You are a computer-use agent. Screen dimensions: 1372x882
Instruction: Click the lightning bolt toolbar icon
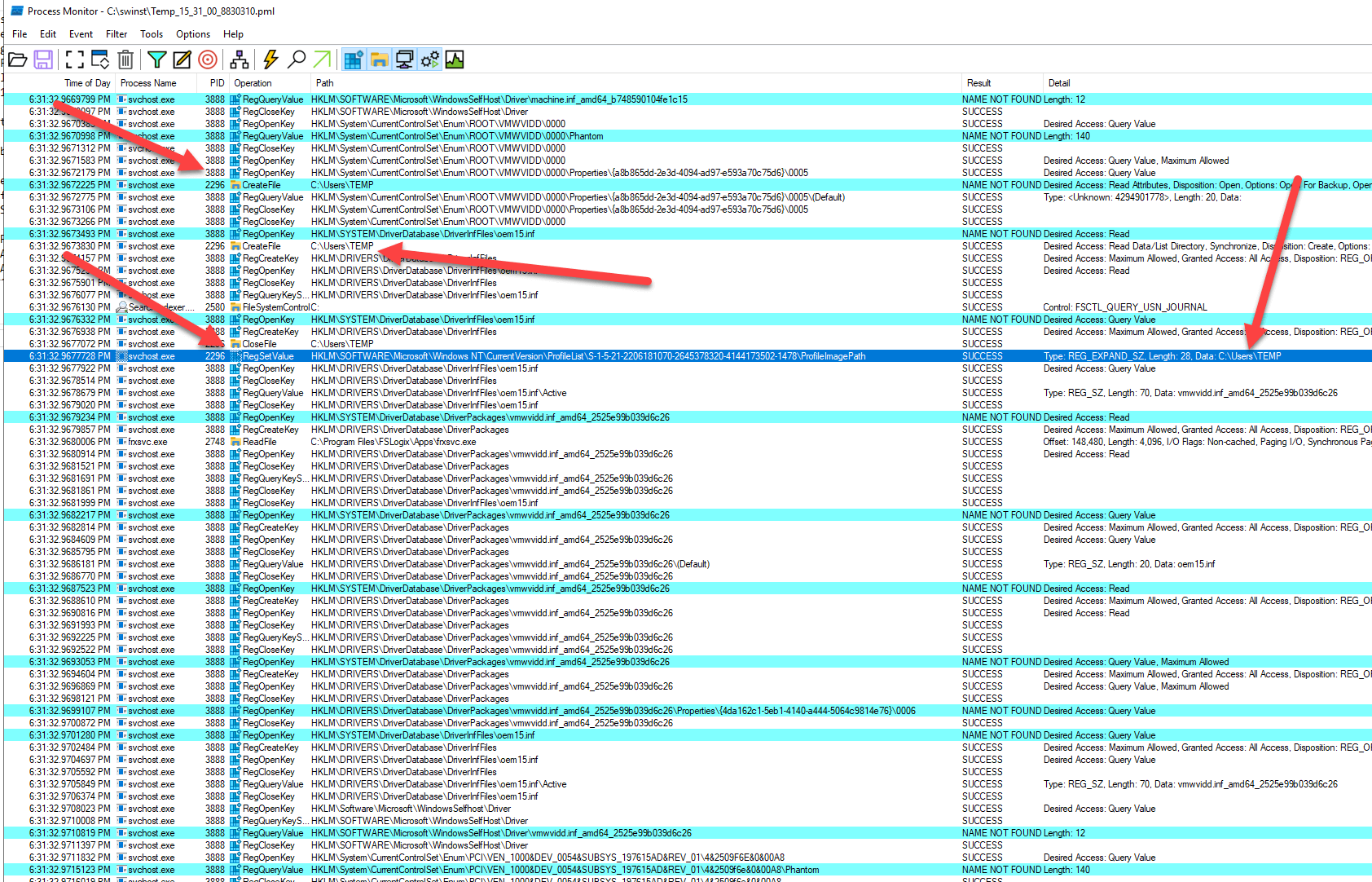271,60
